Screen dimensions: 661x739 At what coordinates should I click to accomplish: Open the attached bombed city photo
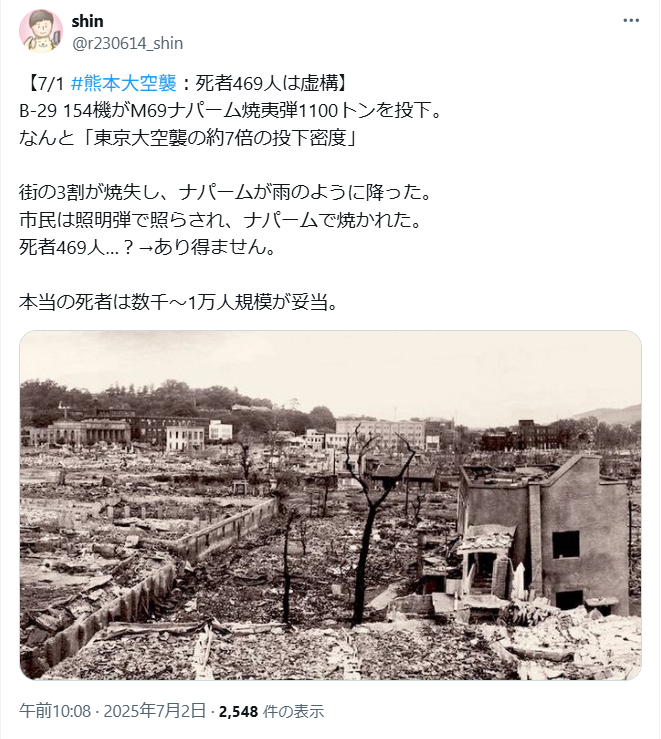[330, 505]
